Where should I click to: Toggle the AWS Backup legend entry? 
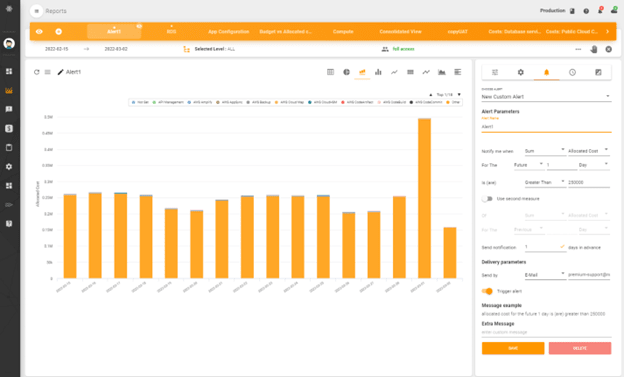pos(259,102)
